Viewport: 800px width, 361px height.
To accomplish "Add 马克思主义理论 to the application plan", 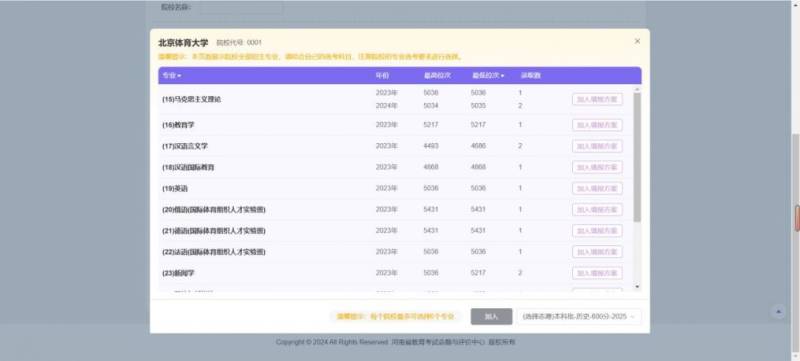I will [597, 99].
